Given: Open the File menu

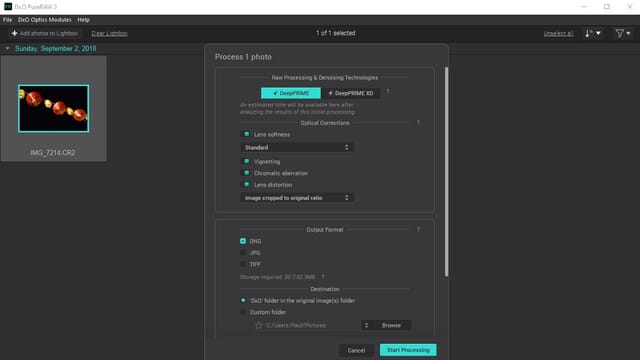Looking at the screenshot, I should click(x=7, y=20).
